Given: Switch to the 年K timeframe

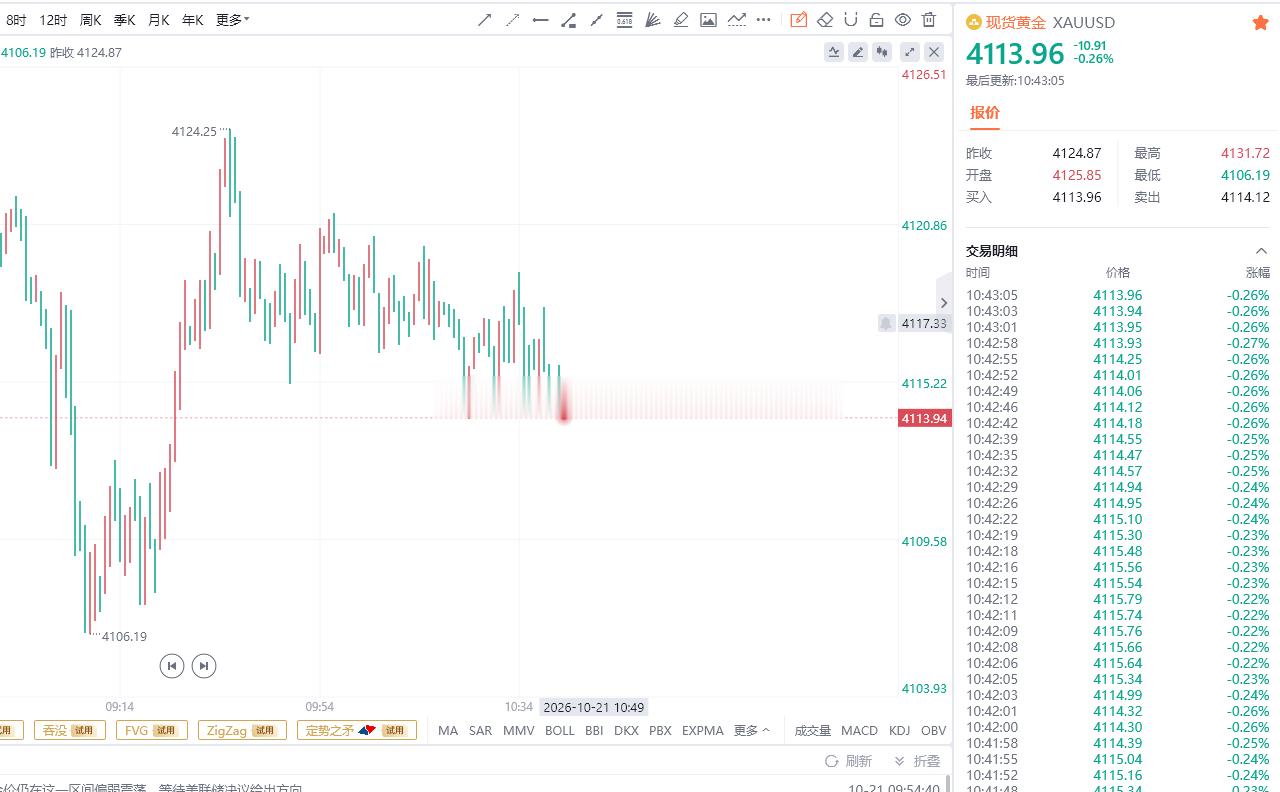Looking at the screenshot, I should pyautogui.click(x=192, y=20).
